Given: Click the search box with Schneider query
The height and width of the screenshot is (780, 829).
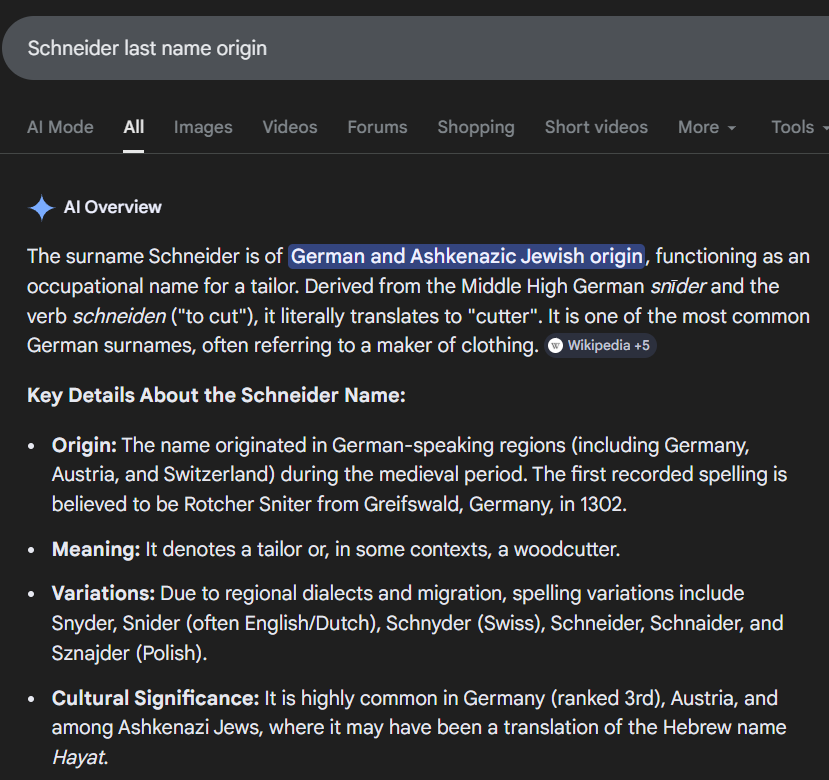Looking at the screenshot, I should pyautogui.click(x=416, y=48).
